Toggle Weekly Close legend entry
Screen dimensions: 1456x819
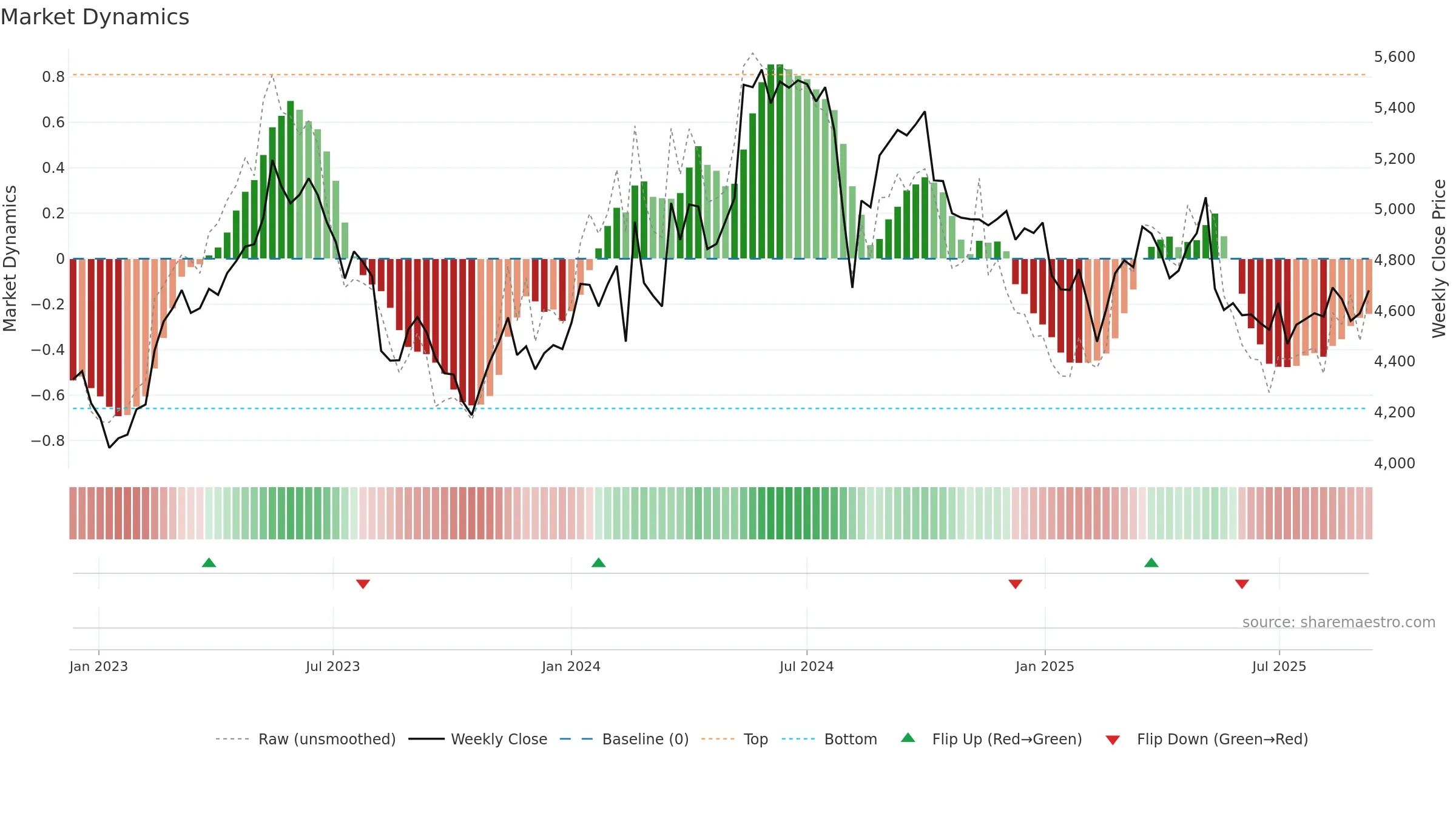tap(478, 739)
